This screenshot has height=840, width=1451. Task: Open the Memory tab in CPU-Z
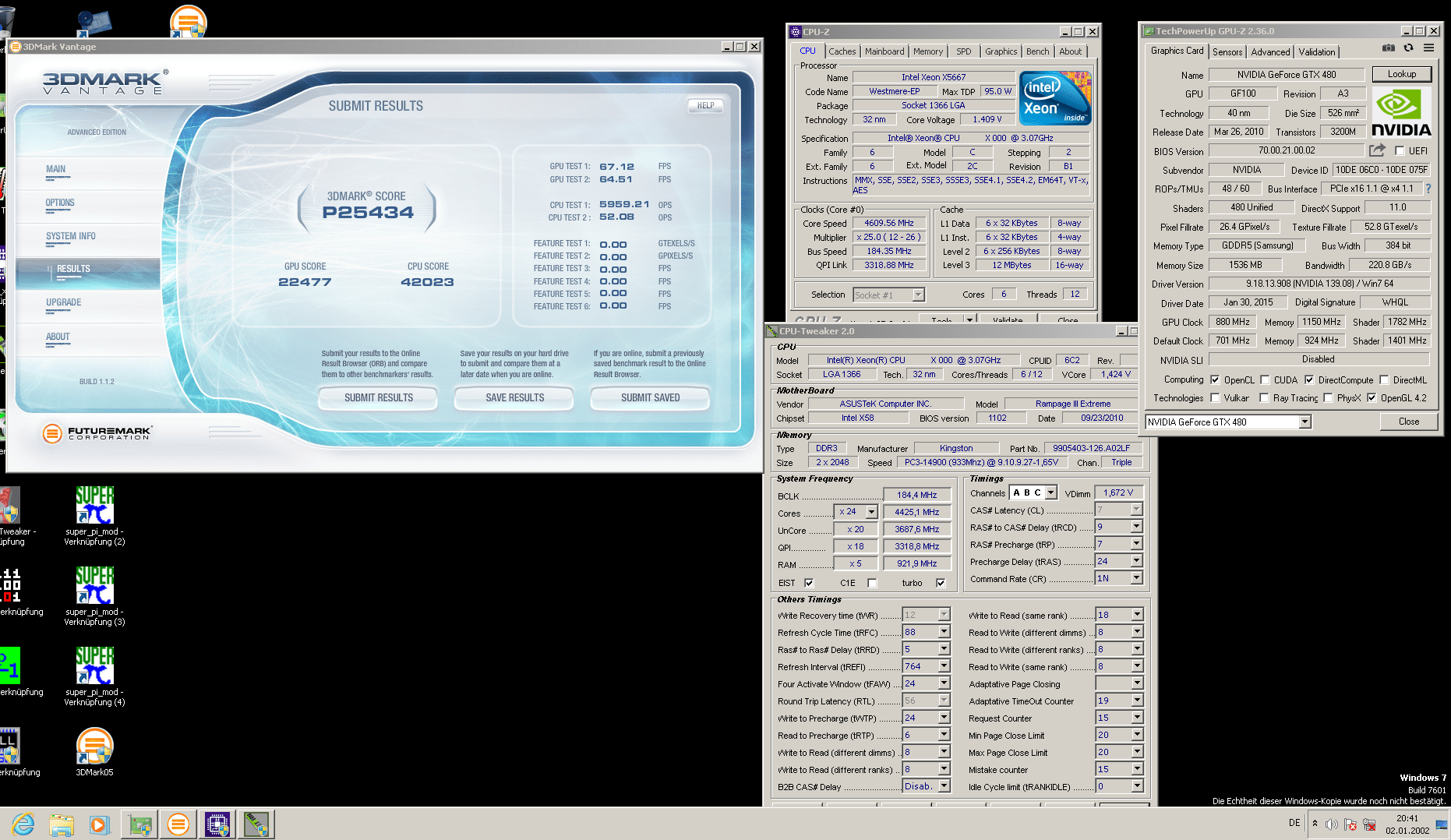tap(928, 51)
